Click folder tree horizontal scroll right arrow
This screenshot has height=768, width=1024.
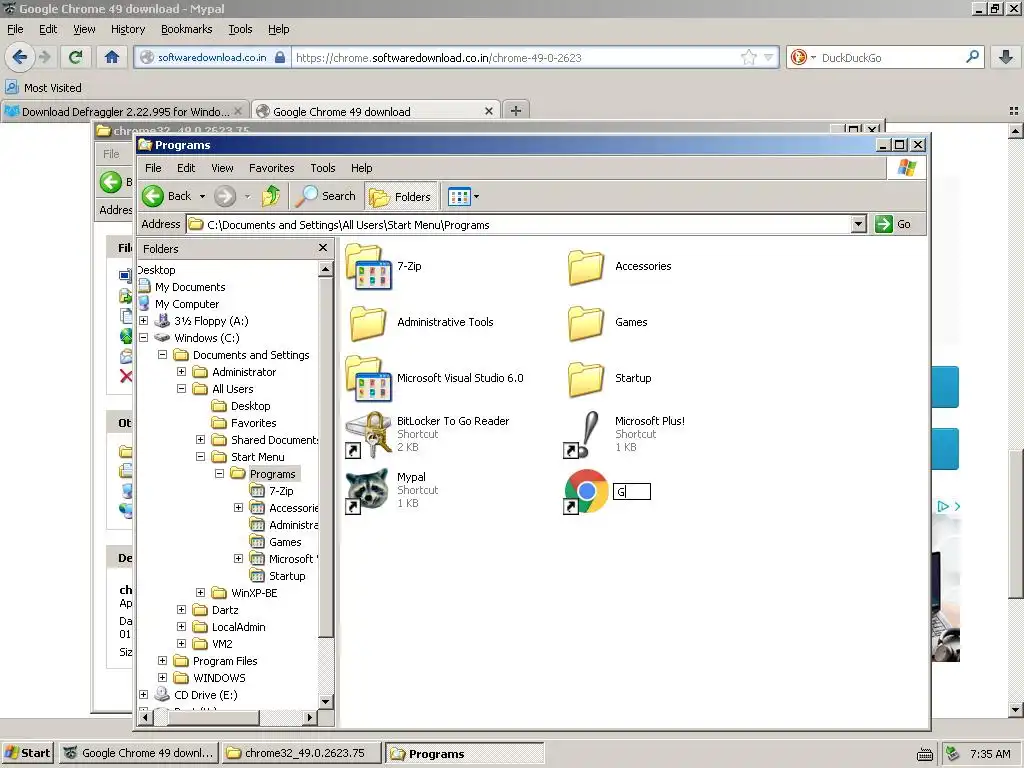pyautogui.click(x=310, y=718)
